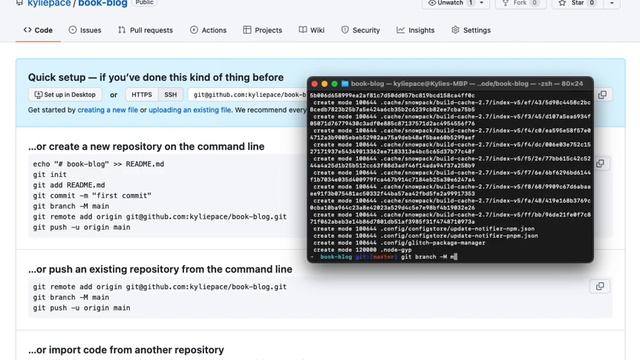Follow the 'creating a new file' link

pos(108,110)
